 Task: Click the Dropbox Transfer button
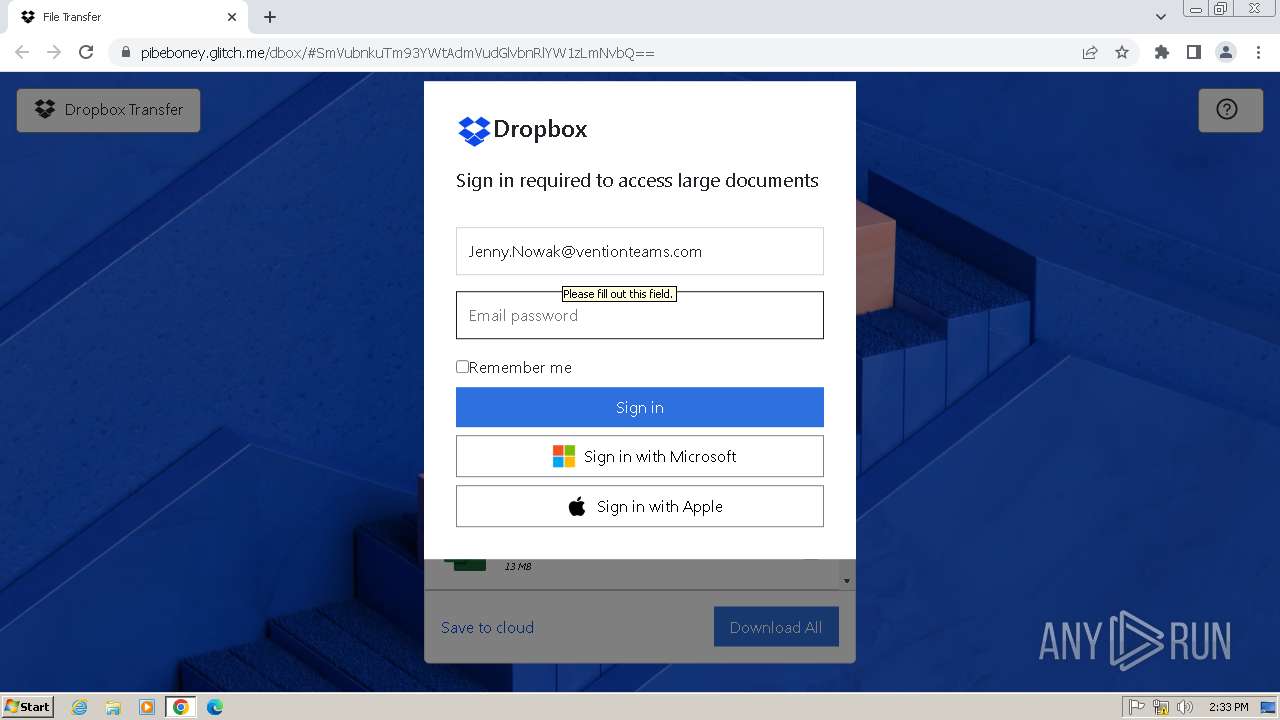[x=108, y=110]
